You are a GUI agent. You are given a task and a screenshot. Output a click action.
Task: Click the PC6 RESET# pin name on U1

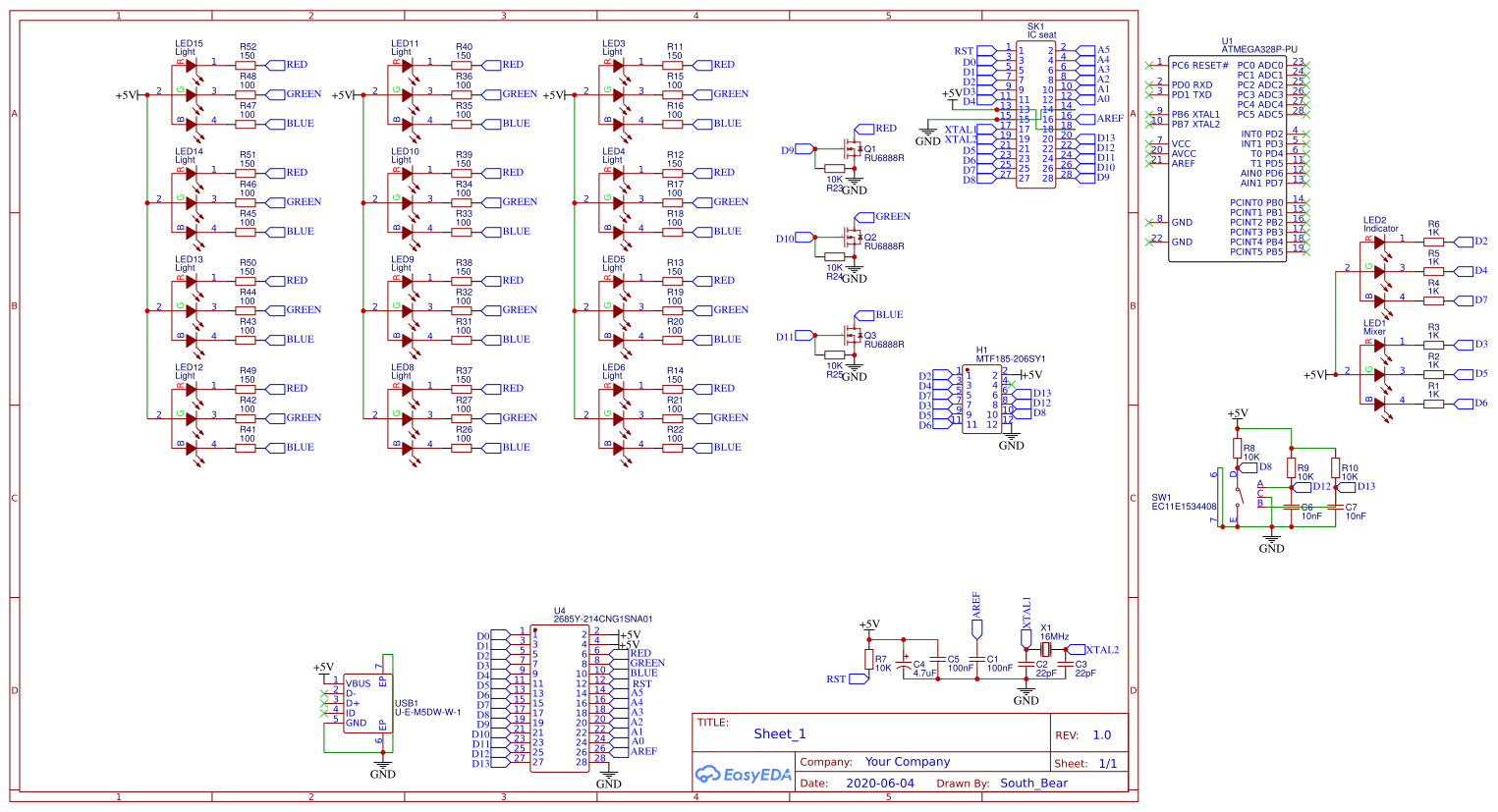pyautogui.click(x=1199, y=66)
